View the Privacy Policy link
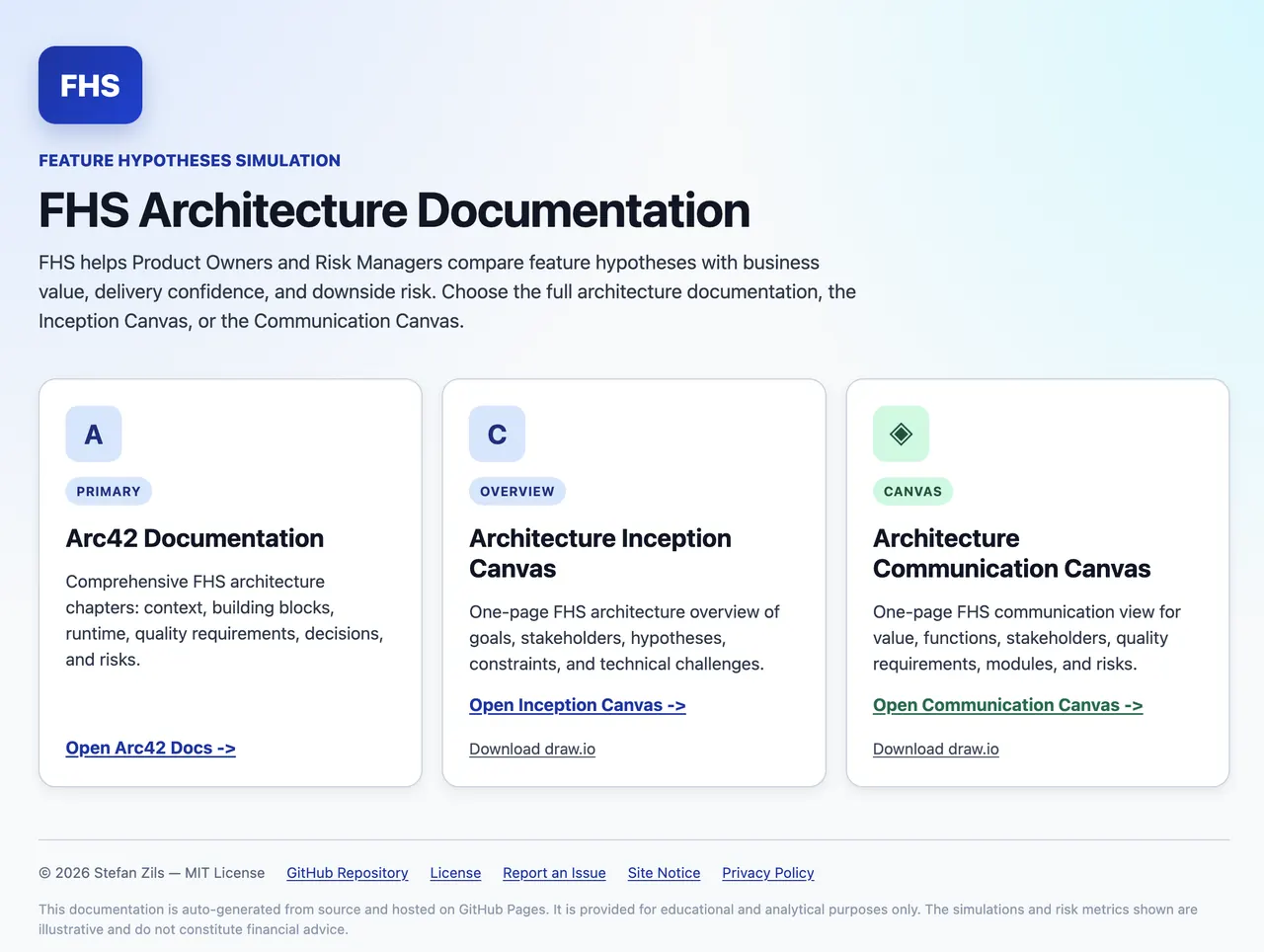Viewport: 1264px width, 952px height. [x=768, y=873]
